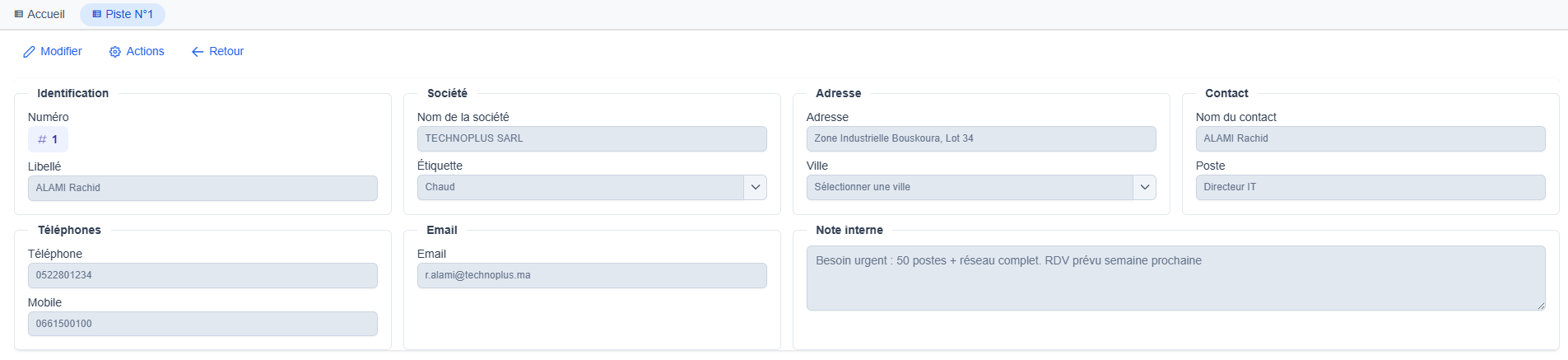Click the Note interne resize handle
This screenshot has height=360, width=1568.
coord(1540,306)
